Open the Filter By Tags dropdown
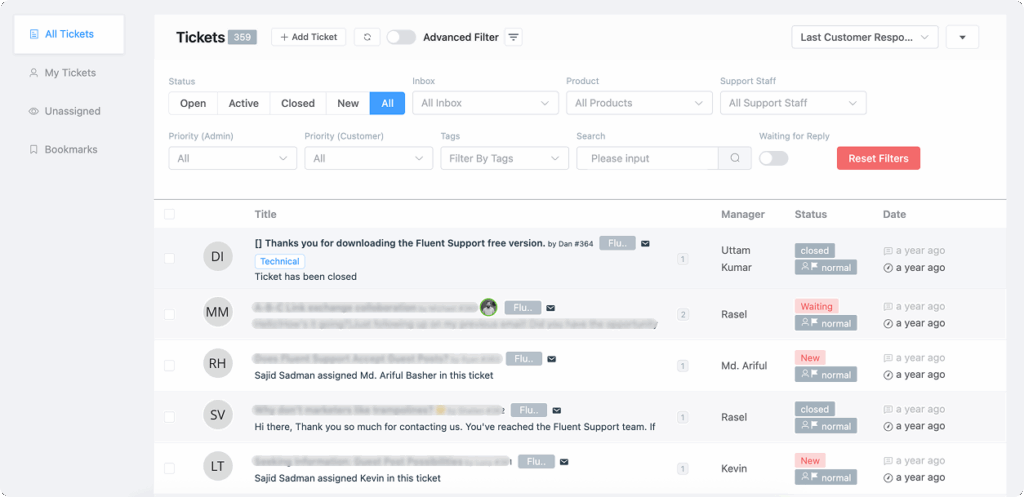The height and width of the screenshot is (497, 1024). pos(505,158)
